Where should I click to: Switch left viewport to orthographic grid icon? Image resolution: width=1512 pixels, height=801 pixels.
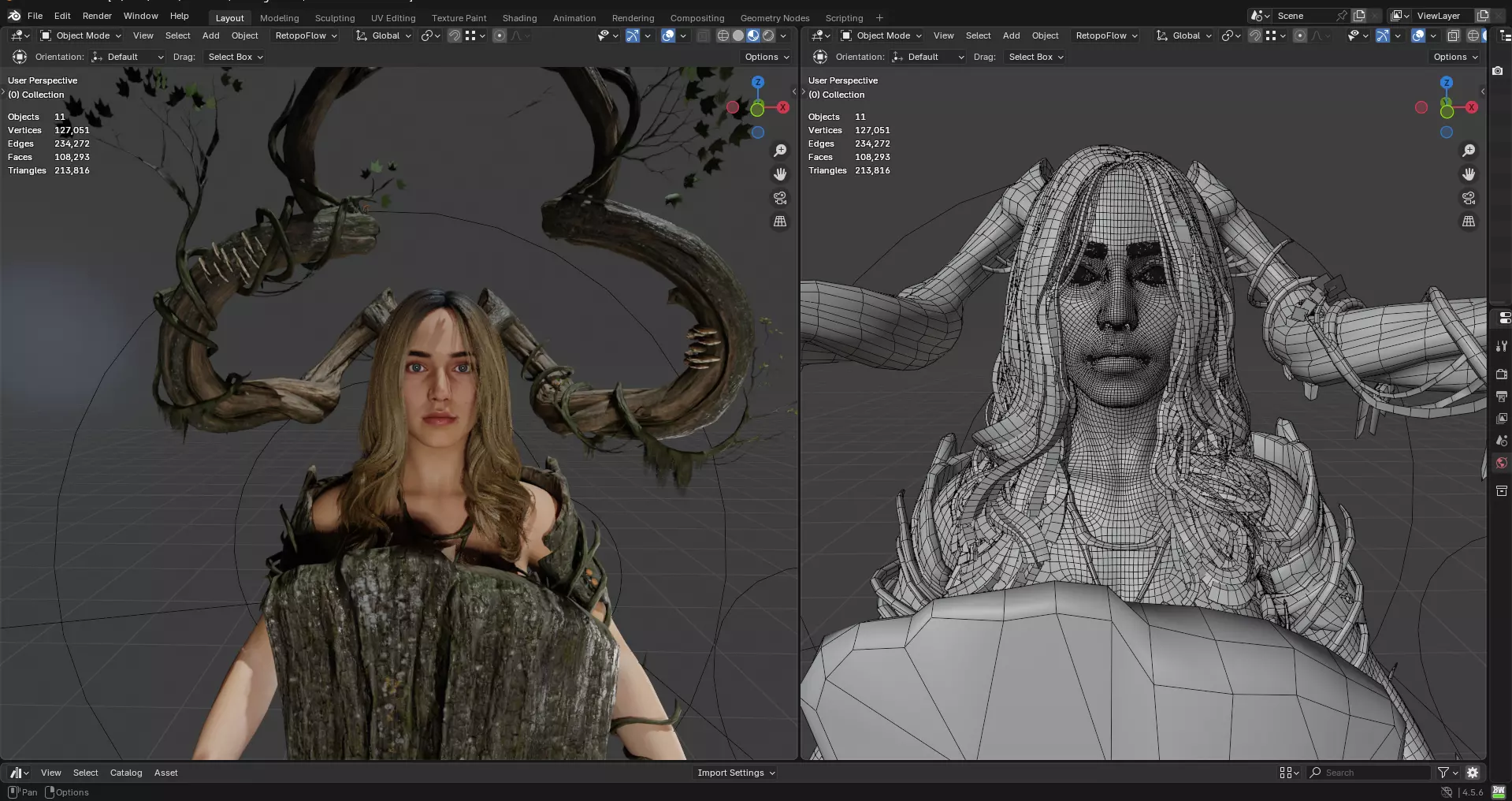[780, 222]
